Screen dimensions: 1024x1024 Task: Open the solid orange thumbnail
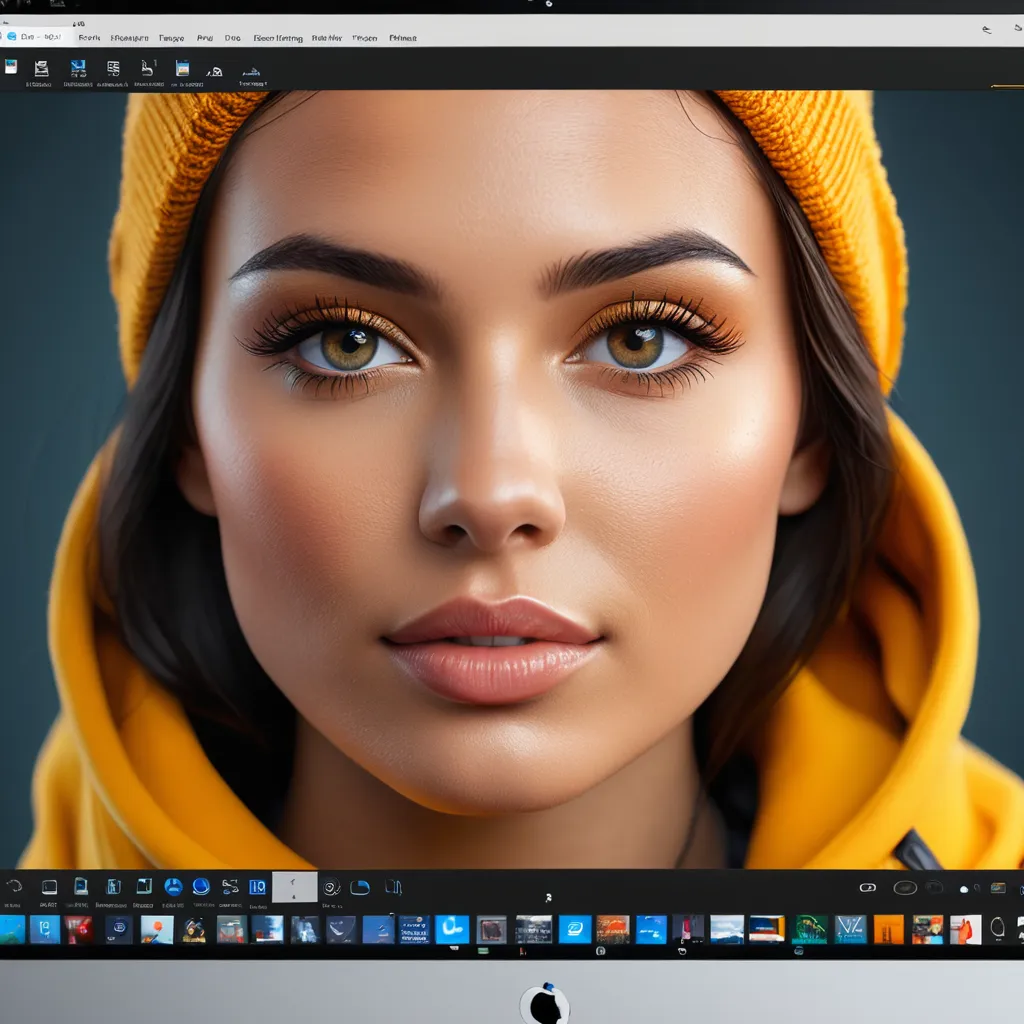pos(888,929)
